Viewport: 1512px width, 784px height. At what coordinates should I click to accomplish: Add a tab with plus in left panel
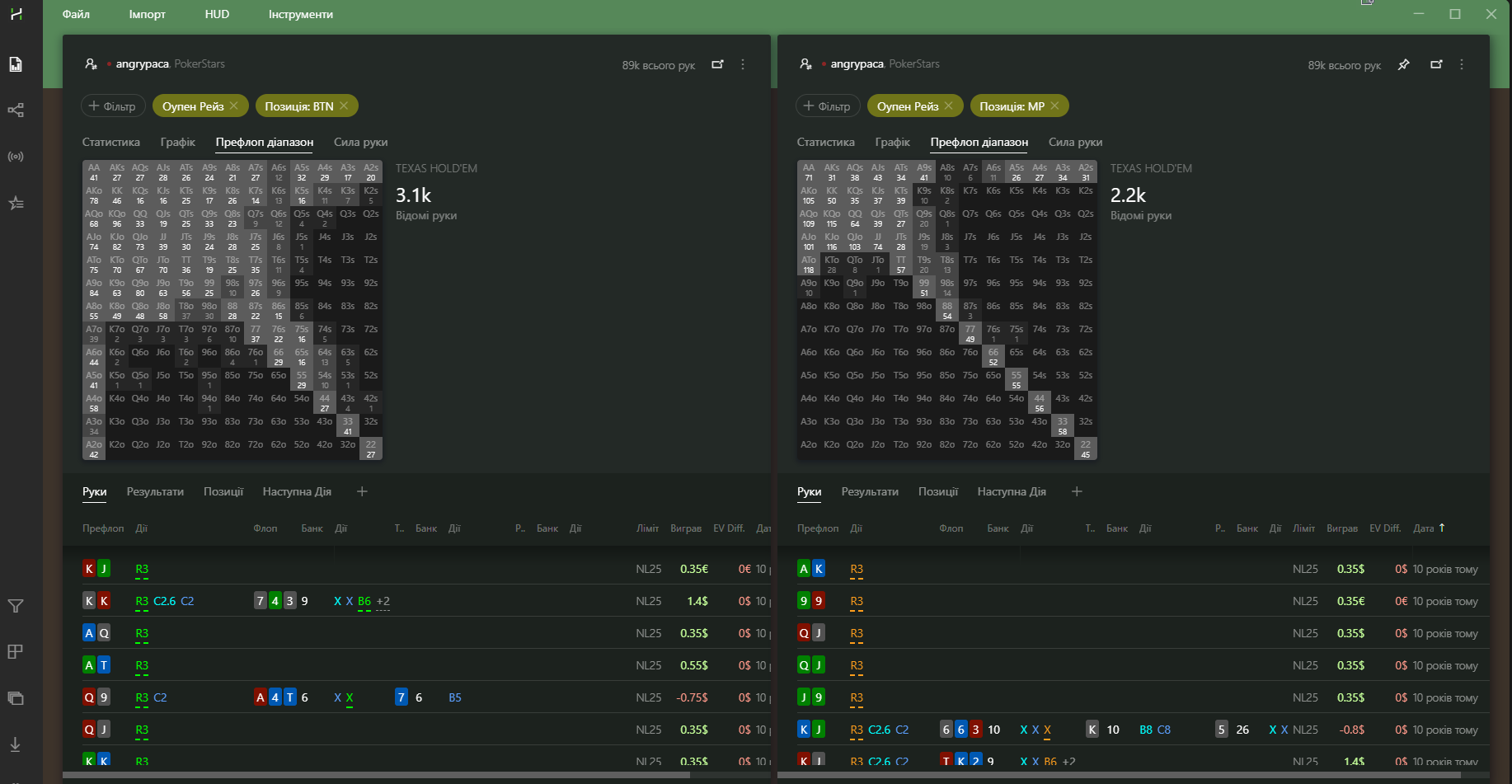[x=362, y=491]
